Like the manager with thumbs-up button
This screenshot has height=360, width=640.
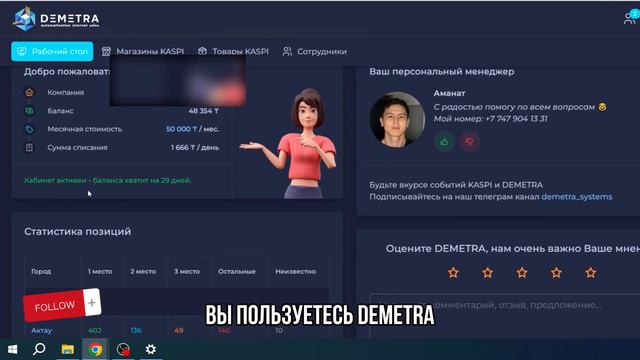click(x=444, y=142)
